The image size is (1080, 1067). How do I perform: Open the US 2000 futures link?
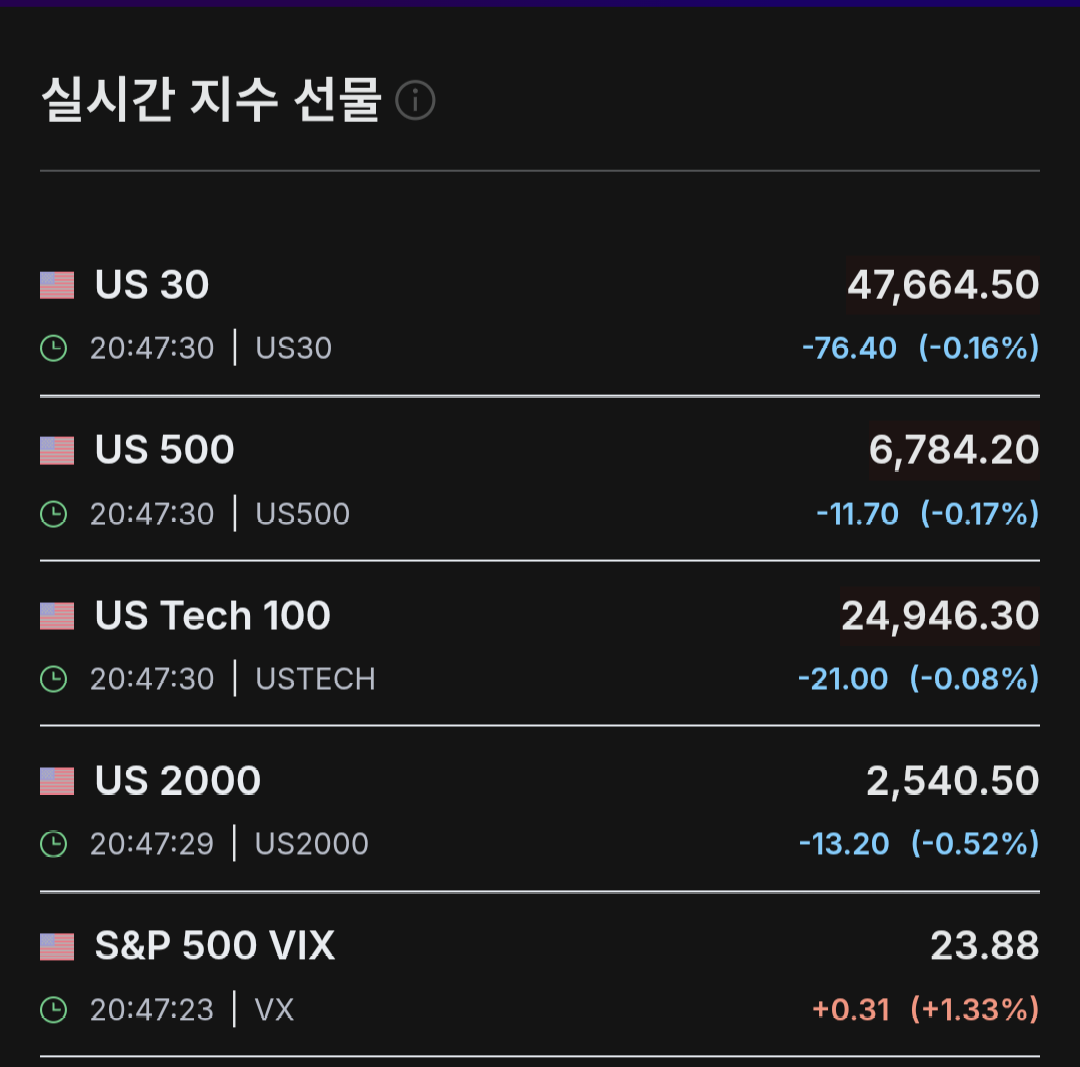(178, 780)
